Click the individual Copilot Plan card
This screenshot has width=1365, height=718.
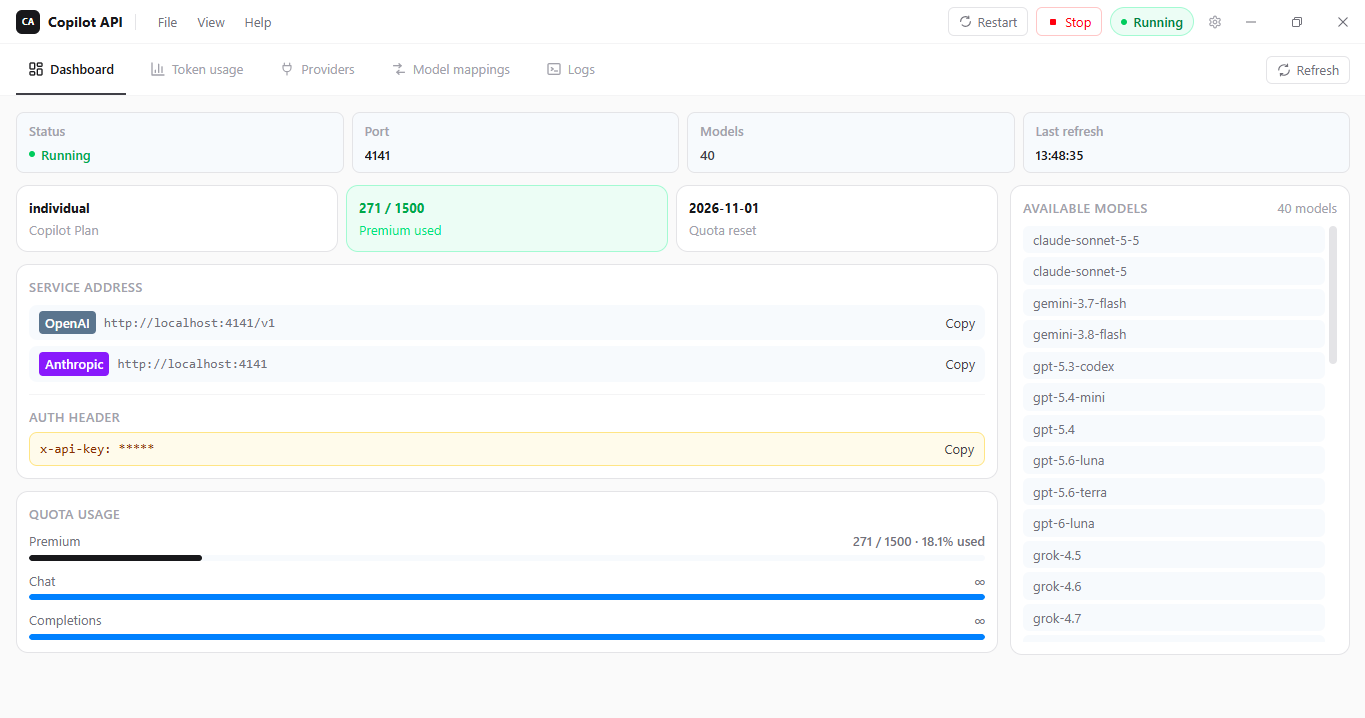(x=177, y=218)
